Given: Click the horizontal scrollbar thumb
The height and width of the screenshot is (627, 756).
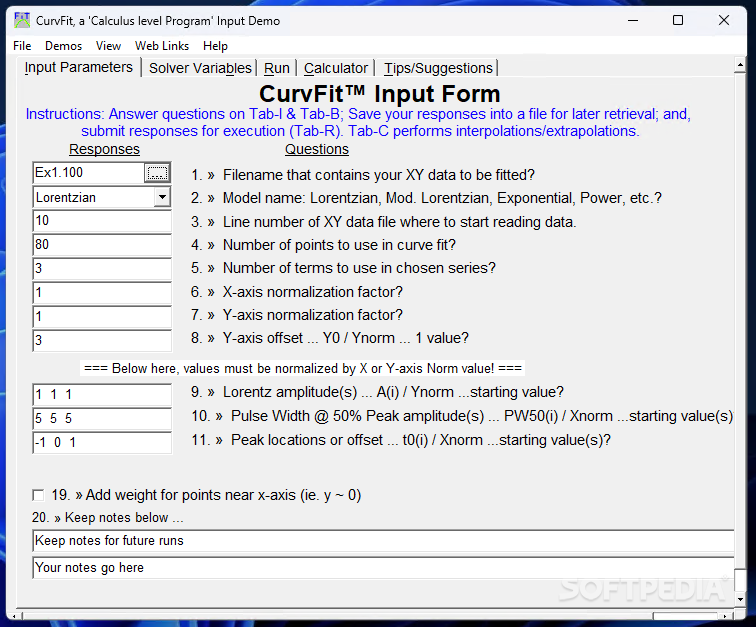Looking at the screenshot, I should tap(685, 616).
